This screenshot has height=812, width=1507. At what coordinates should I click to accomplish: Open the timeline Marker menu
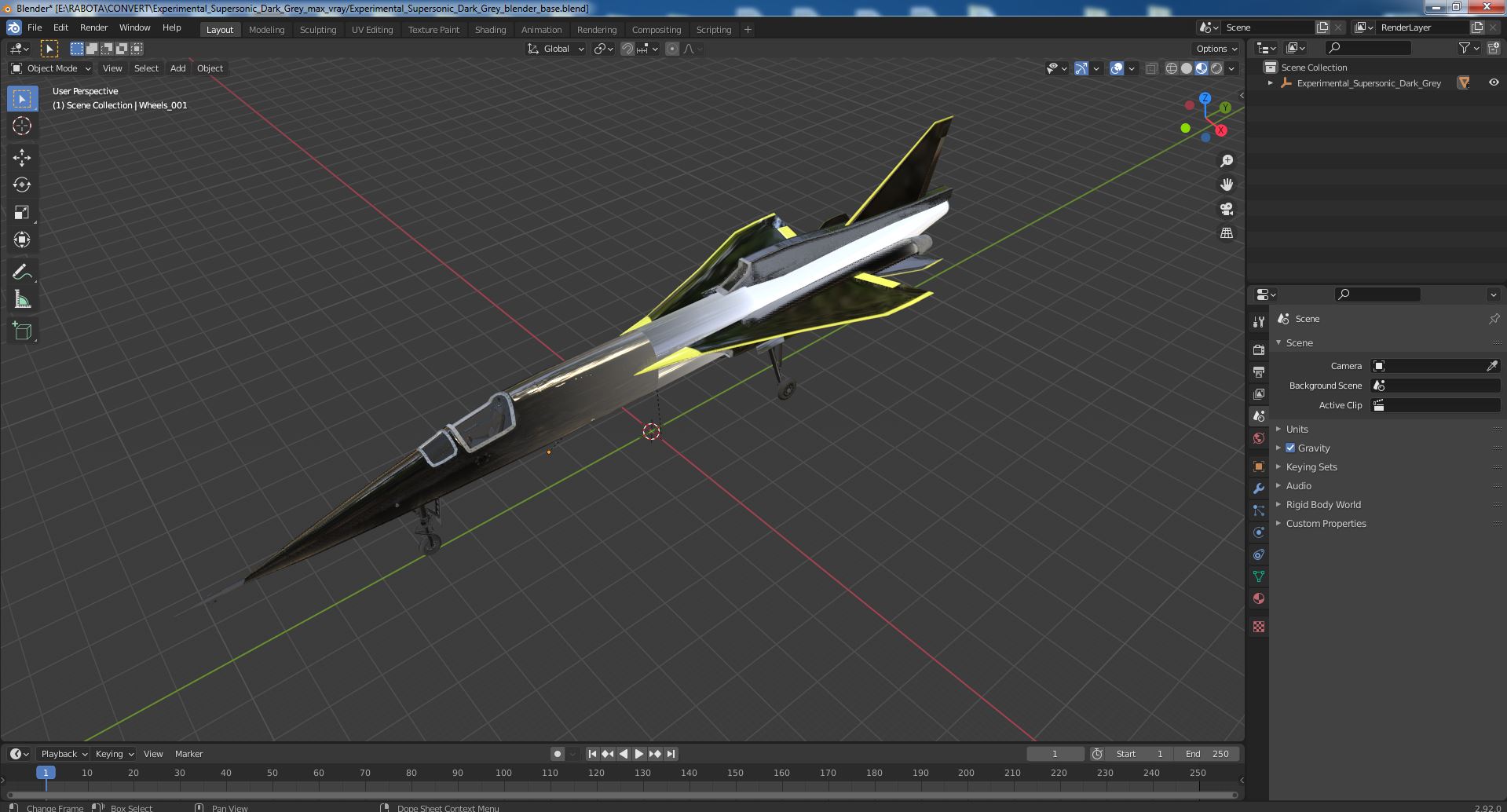point(188,754)
